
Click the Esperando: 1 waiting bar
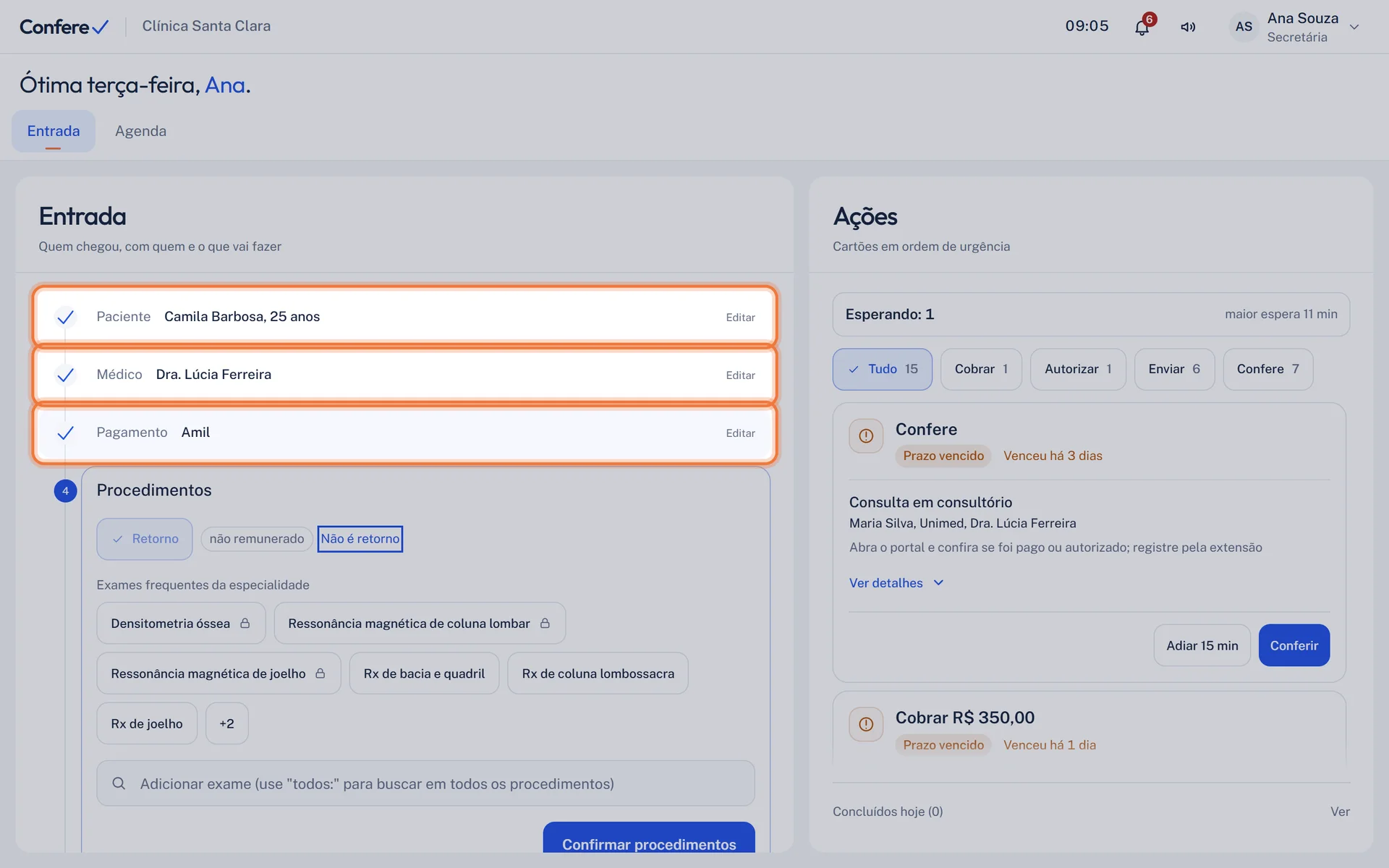coord(1091,315)
